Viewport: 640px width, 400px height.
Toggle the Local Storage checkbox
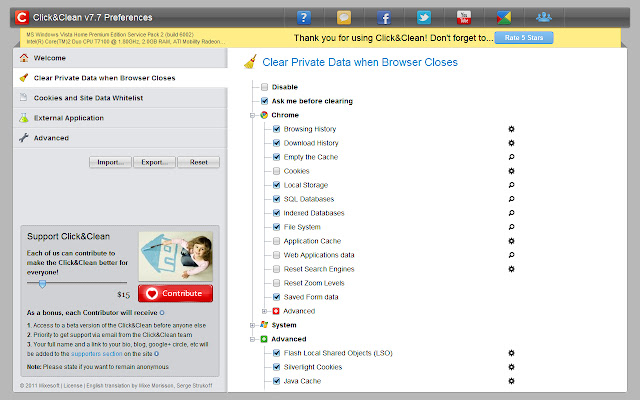(276, 185)
